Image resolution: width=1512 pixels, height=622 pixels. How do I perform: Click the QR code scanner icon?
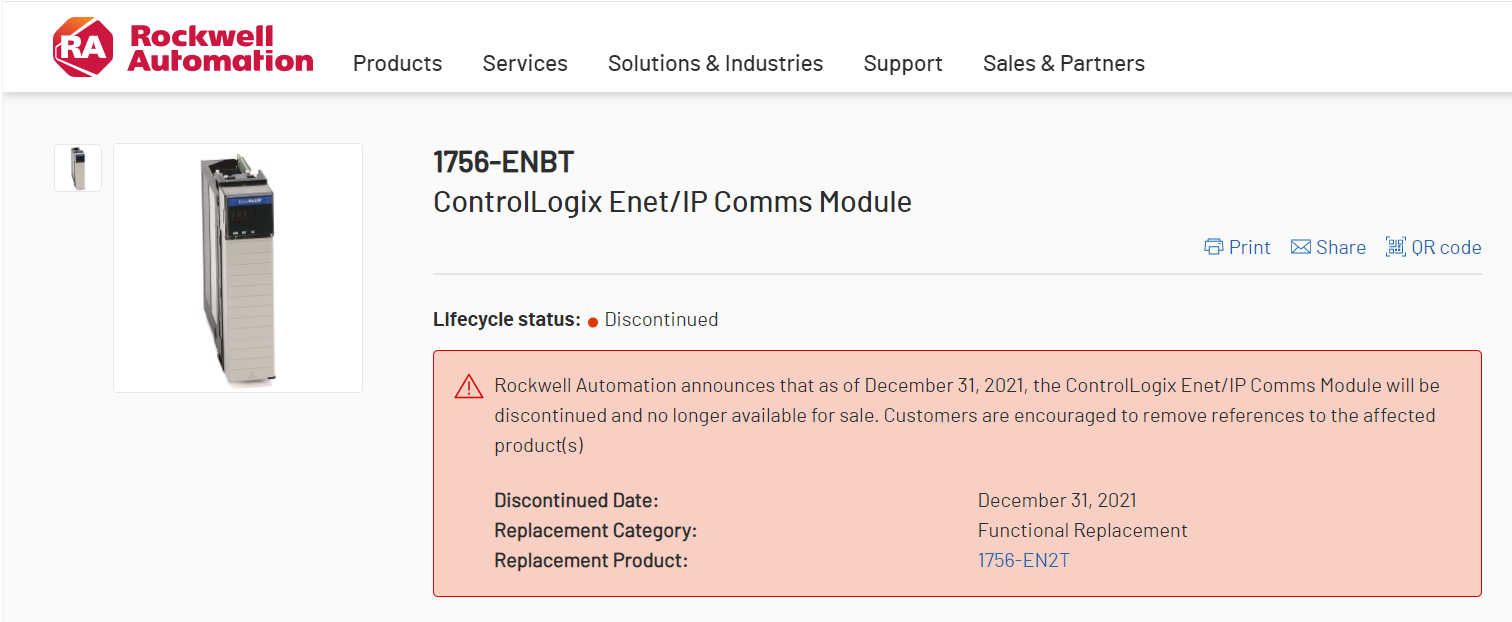[x=1395, y=247]
